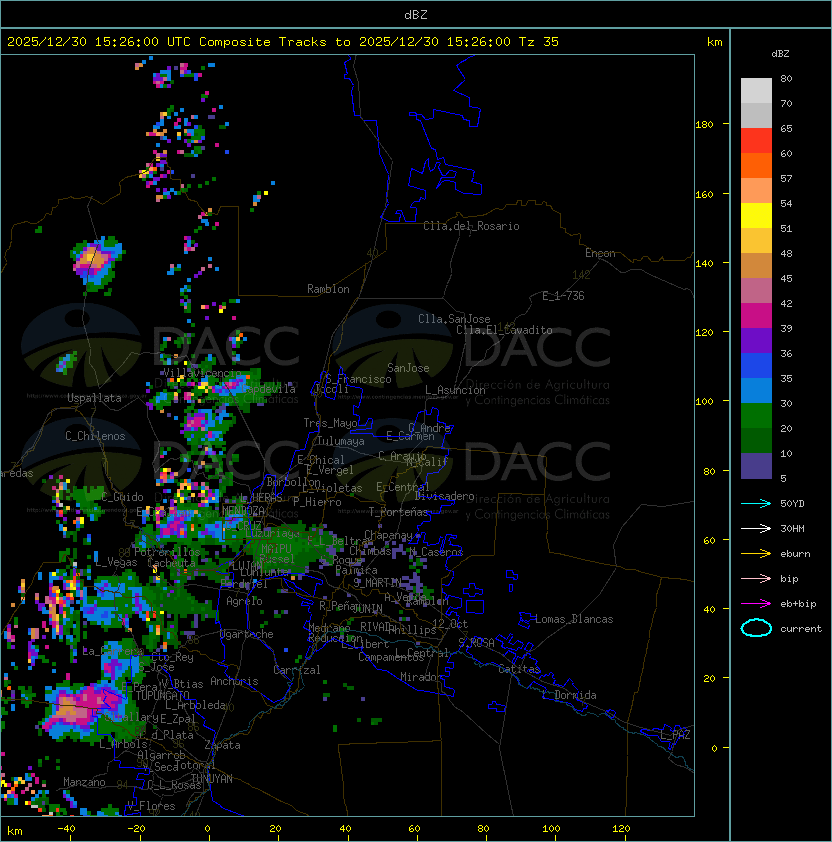Image resolution: width=832 pixels, height=842 pixels.
Task: Select the dark orange 57-60 dBZ legend band
Action: coord(756,166)
